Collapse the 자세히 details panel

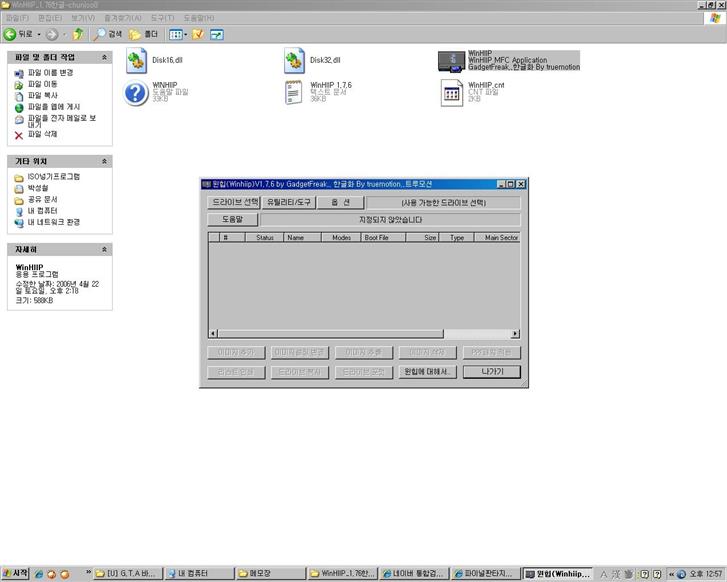pos(105,249)
